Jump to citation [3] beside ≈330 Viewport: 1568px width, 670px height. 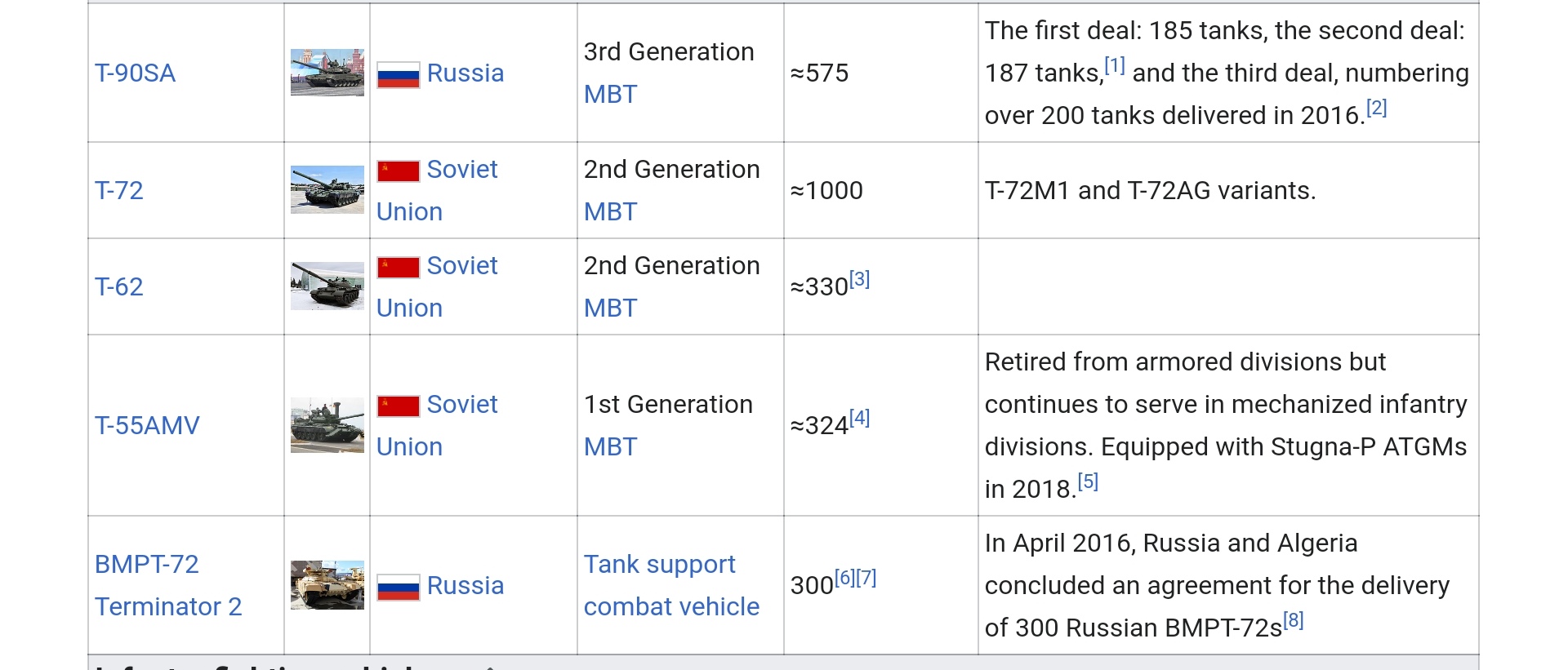859,279
